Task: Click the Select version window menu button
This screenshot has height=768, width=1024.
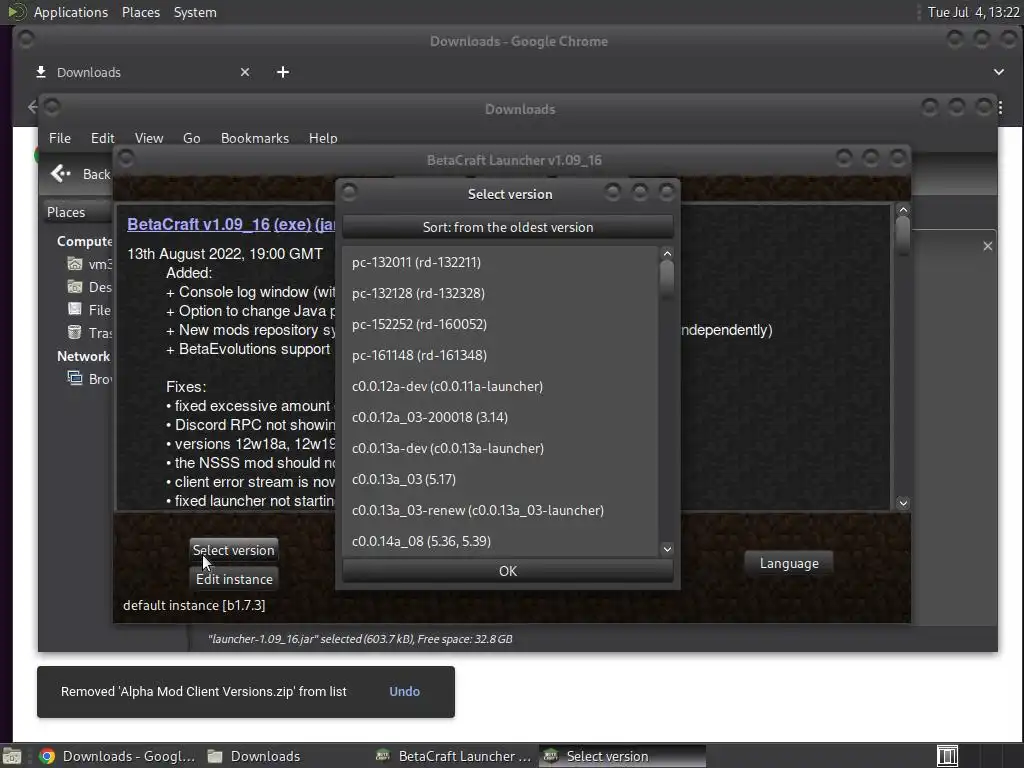Action: 349,192
